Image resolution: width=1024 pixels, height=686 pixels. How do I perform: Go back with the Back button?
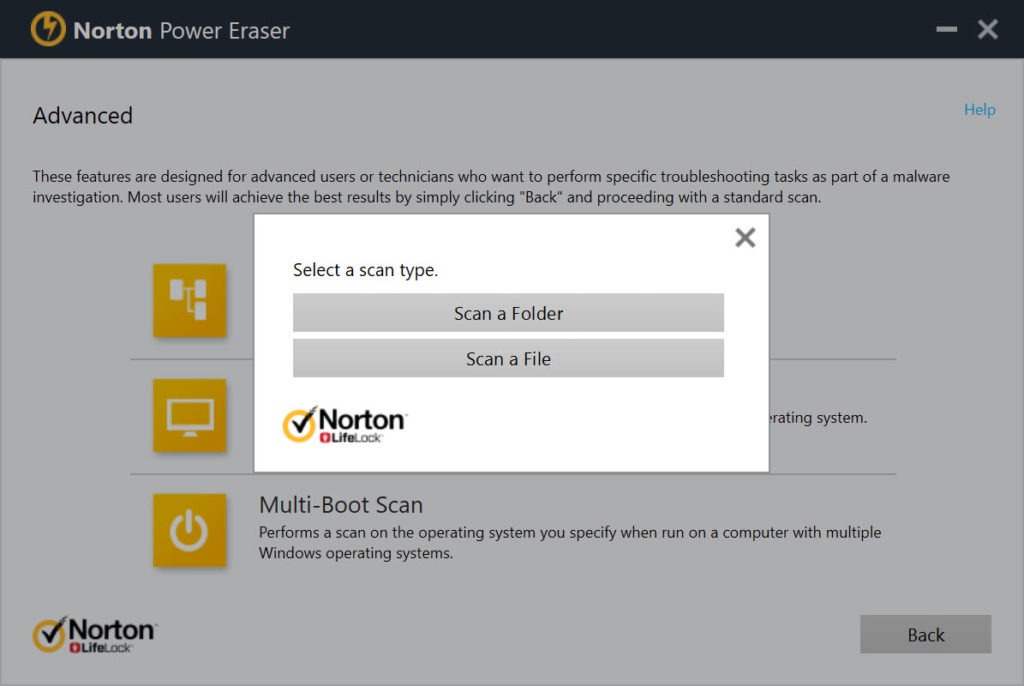point(925,634)
